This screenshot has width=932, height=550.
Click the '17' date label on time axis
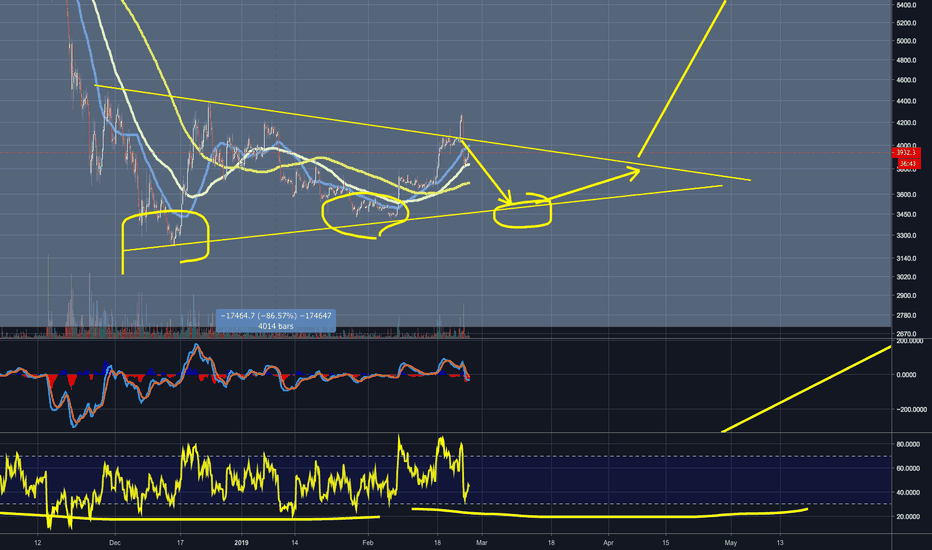[180, 543]
